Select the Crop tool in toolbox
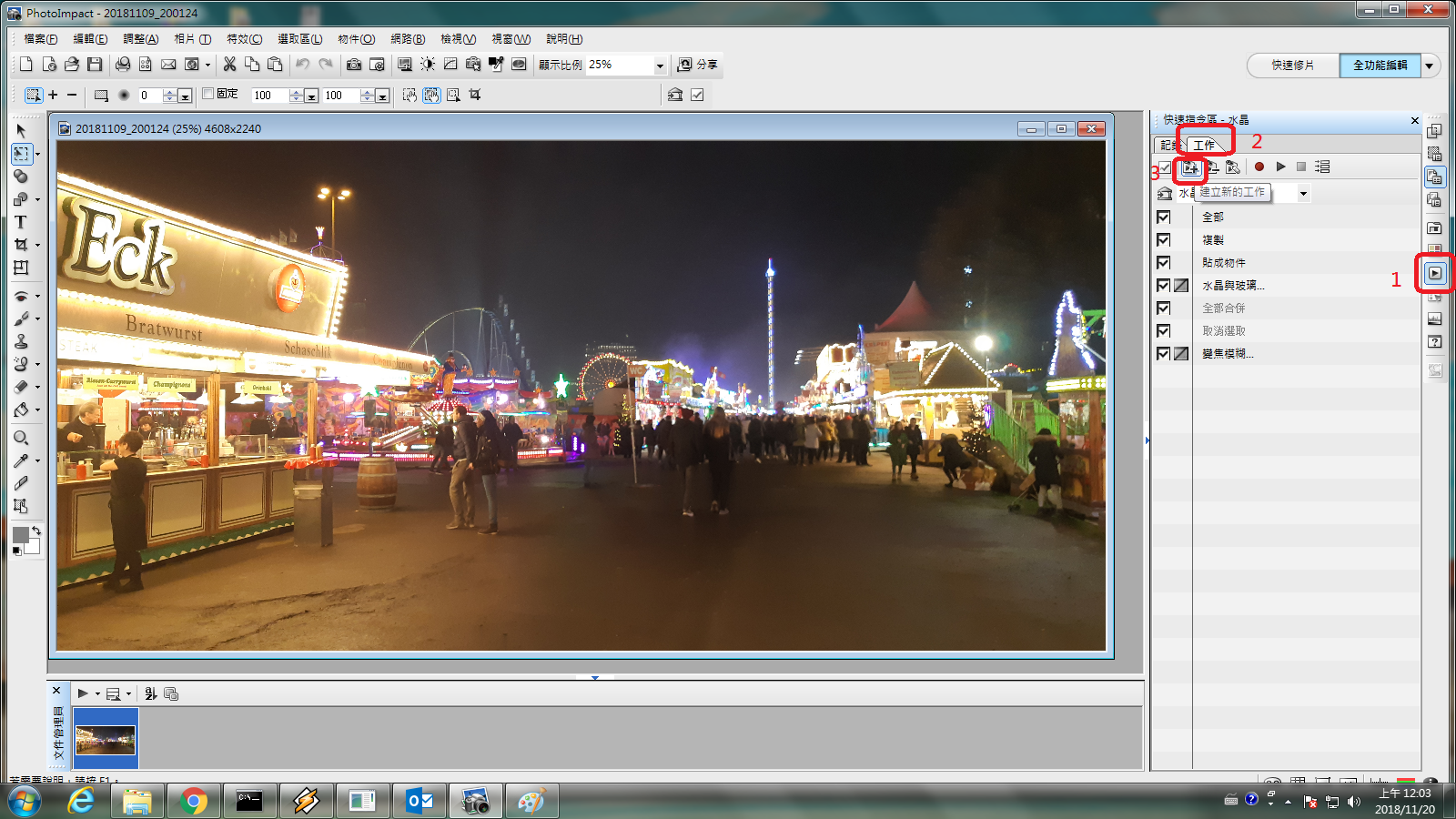The width and height of the screenshot is (1456, 819). pos(20,245)
